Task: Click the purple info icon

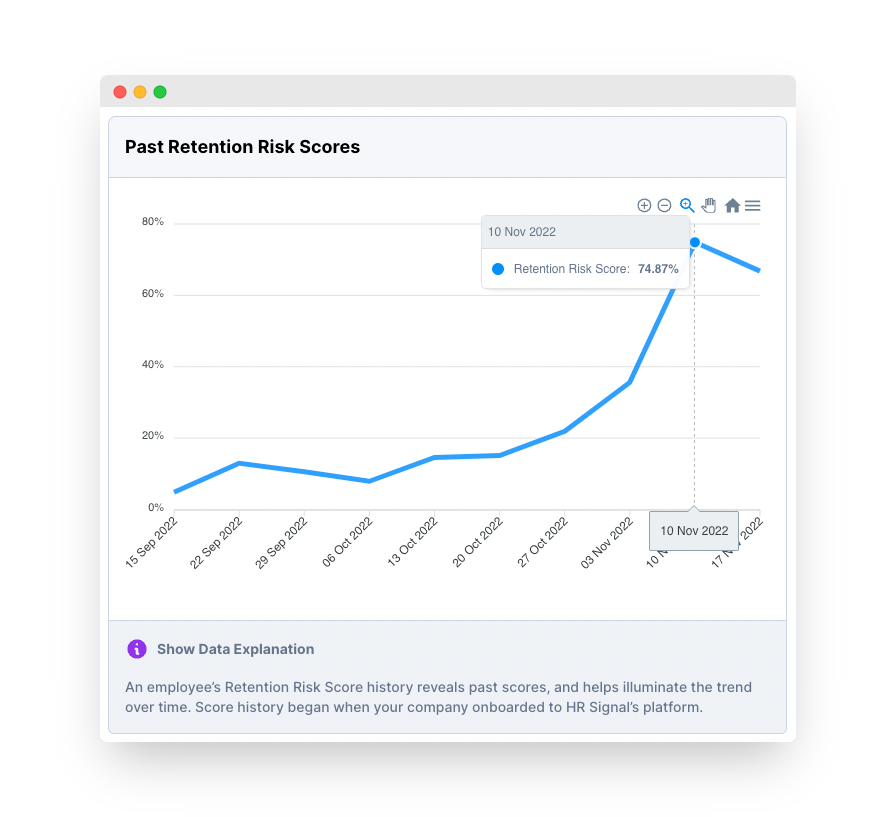Action: click(x=137, y=649)
